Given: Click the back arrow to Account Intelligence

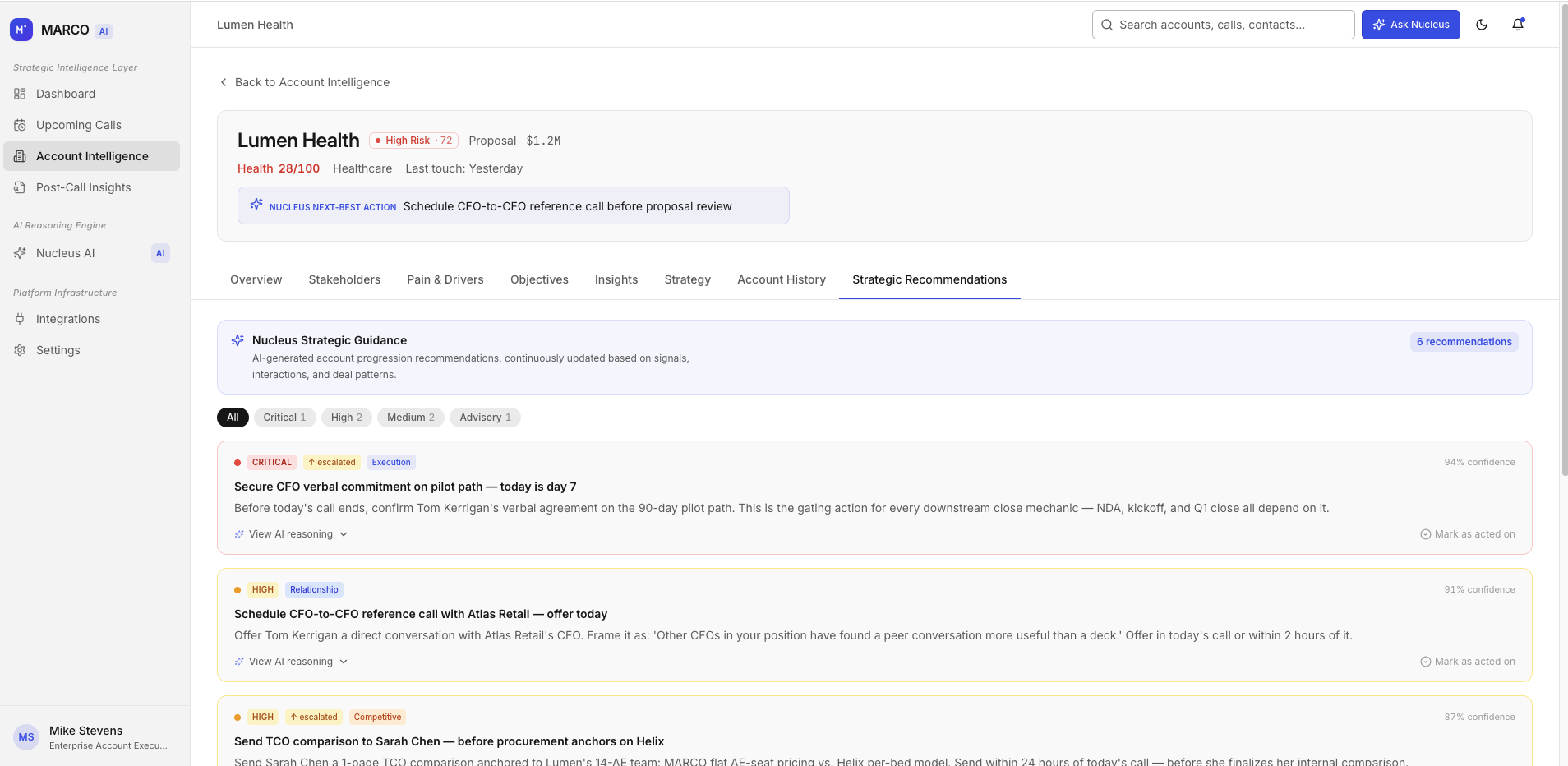Looking at the screenshot, I should point(224,82).
